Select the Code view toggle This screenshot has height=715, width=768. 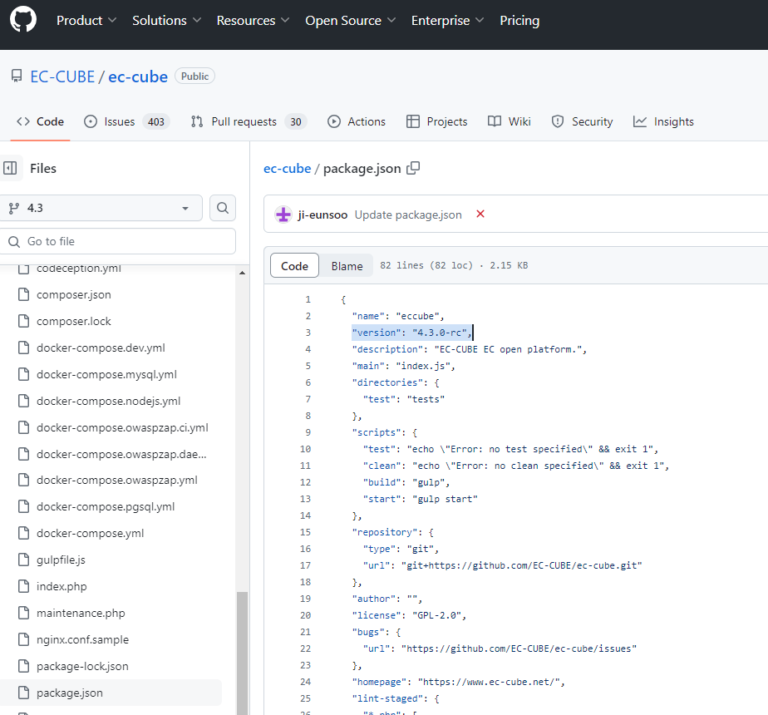pos(295,266)
